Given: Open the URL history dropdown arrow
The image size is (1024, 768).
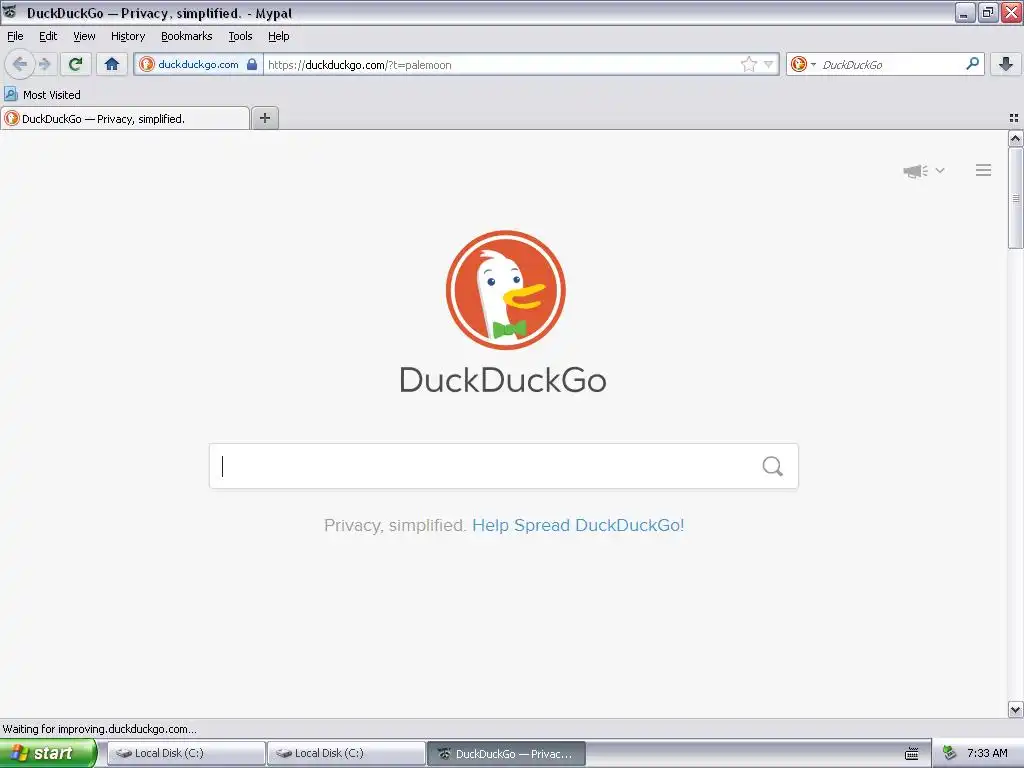Looking at the screenshot, I should (x=769, y=64).
